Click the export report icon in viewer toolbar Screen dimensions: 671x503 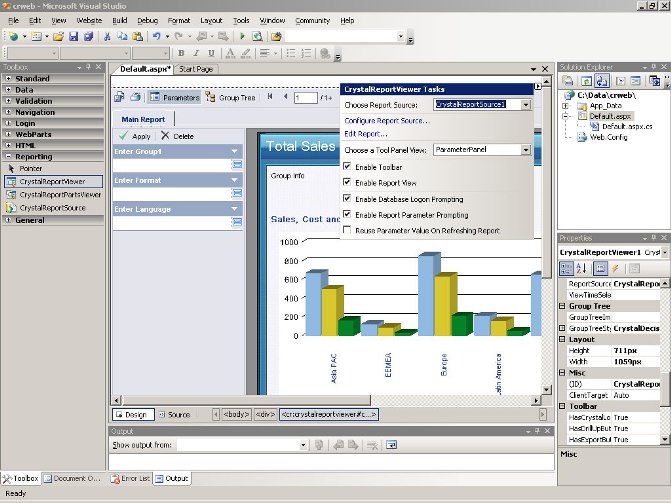[119, 98]
